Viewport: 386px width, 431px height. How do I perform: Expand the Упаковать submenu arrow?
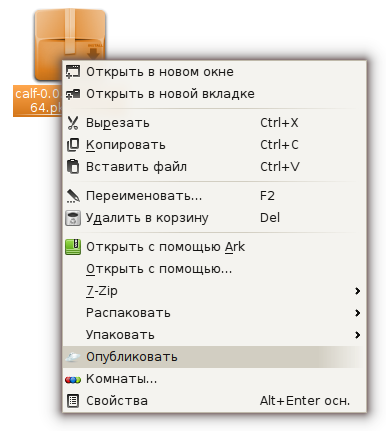click(x=357, y=335)
